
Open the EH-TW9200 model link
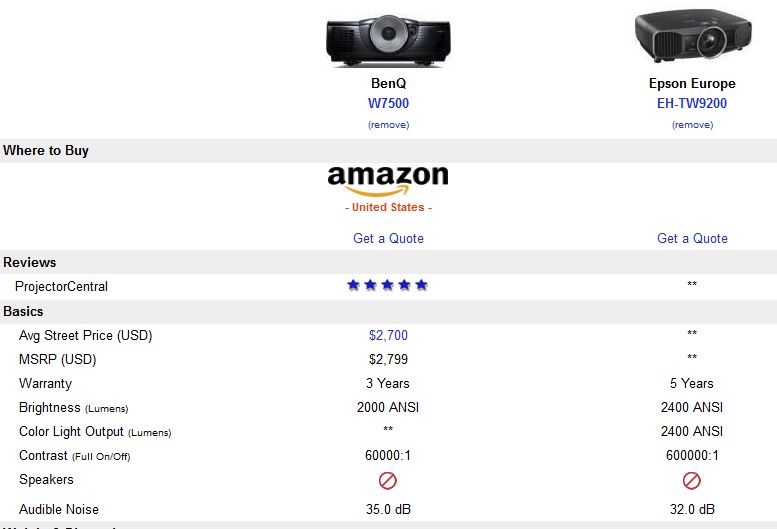point(692,103)
